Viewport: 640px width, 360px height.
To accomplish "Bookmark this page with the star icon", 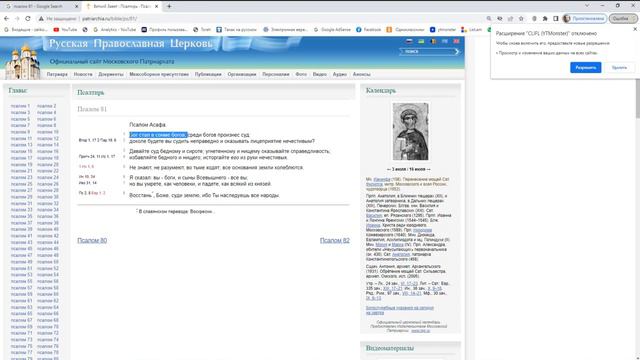I will [x=521, y=18].
